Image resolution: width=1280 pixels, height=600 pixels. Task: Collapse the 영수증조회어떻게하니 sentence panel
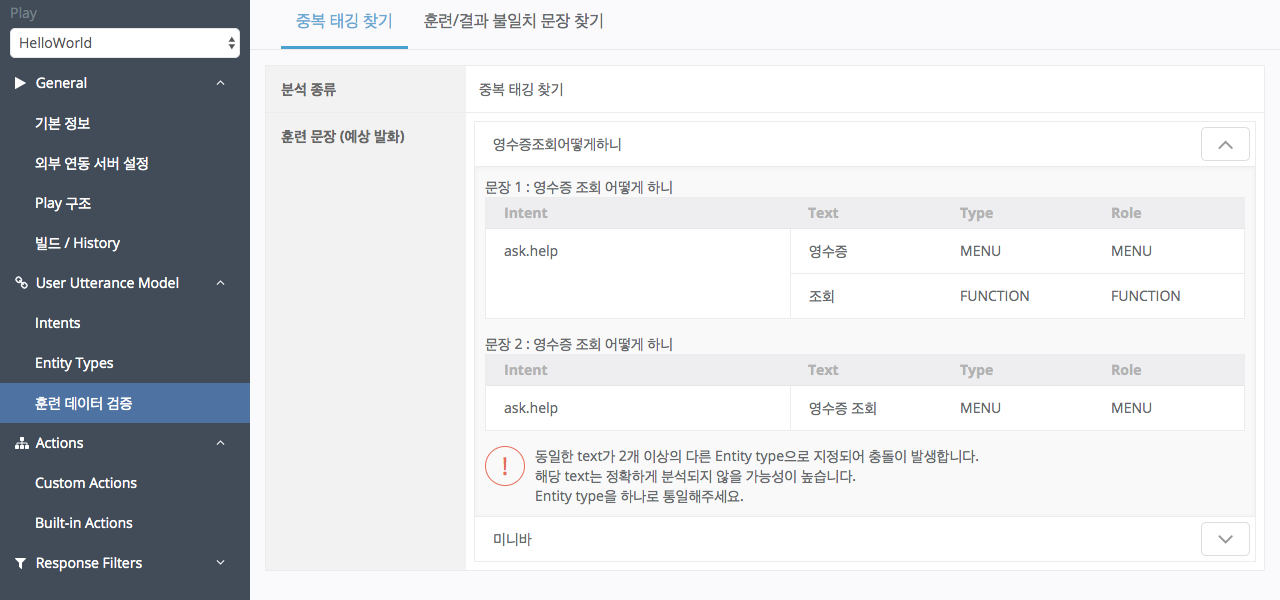1225,144
